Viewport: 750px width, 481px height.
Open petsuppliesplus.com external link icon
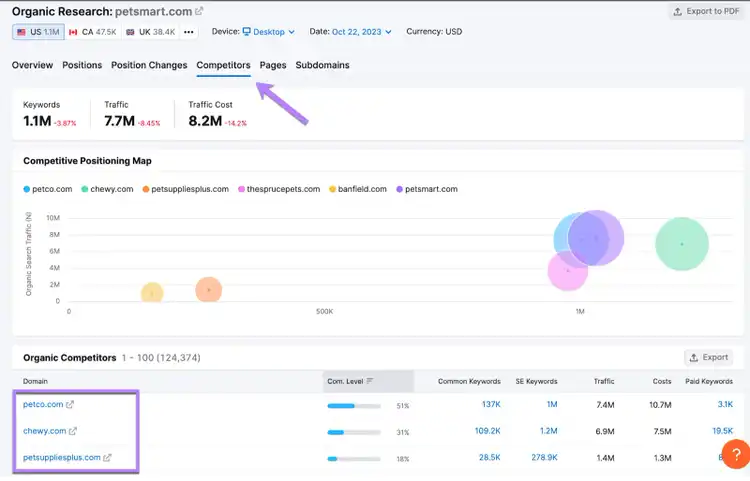click(107, 458)
